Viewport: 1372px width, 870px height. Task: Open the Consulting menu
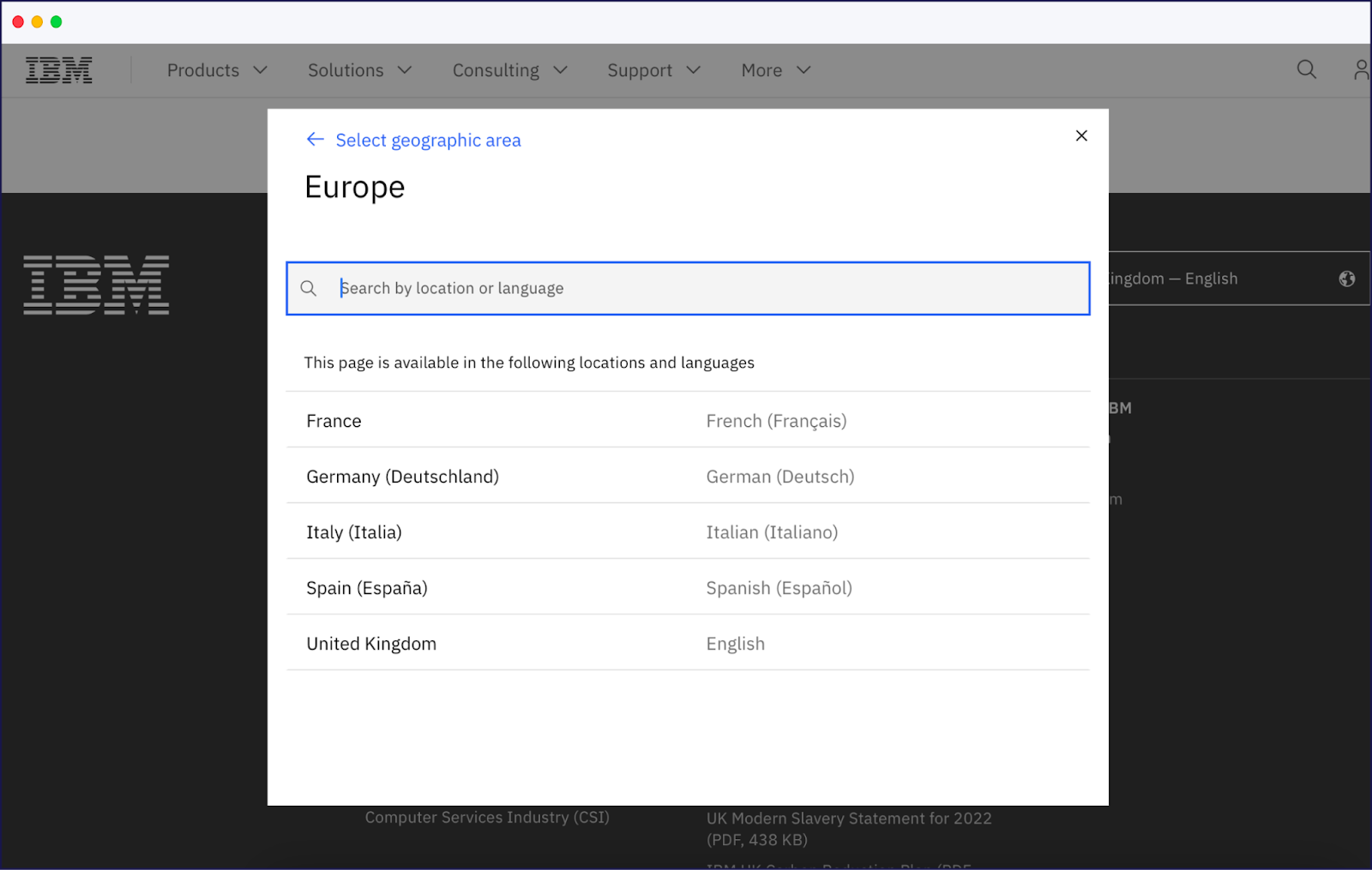pyautogui.click(x=509, y=69)
